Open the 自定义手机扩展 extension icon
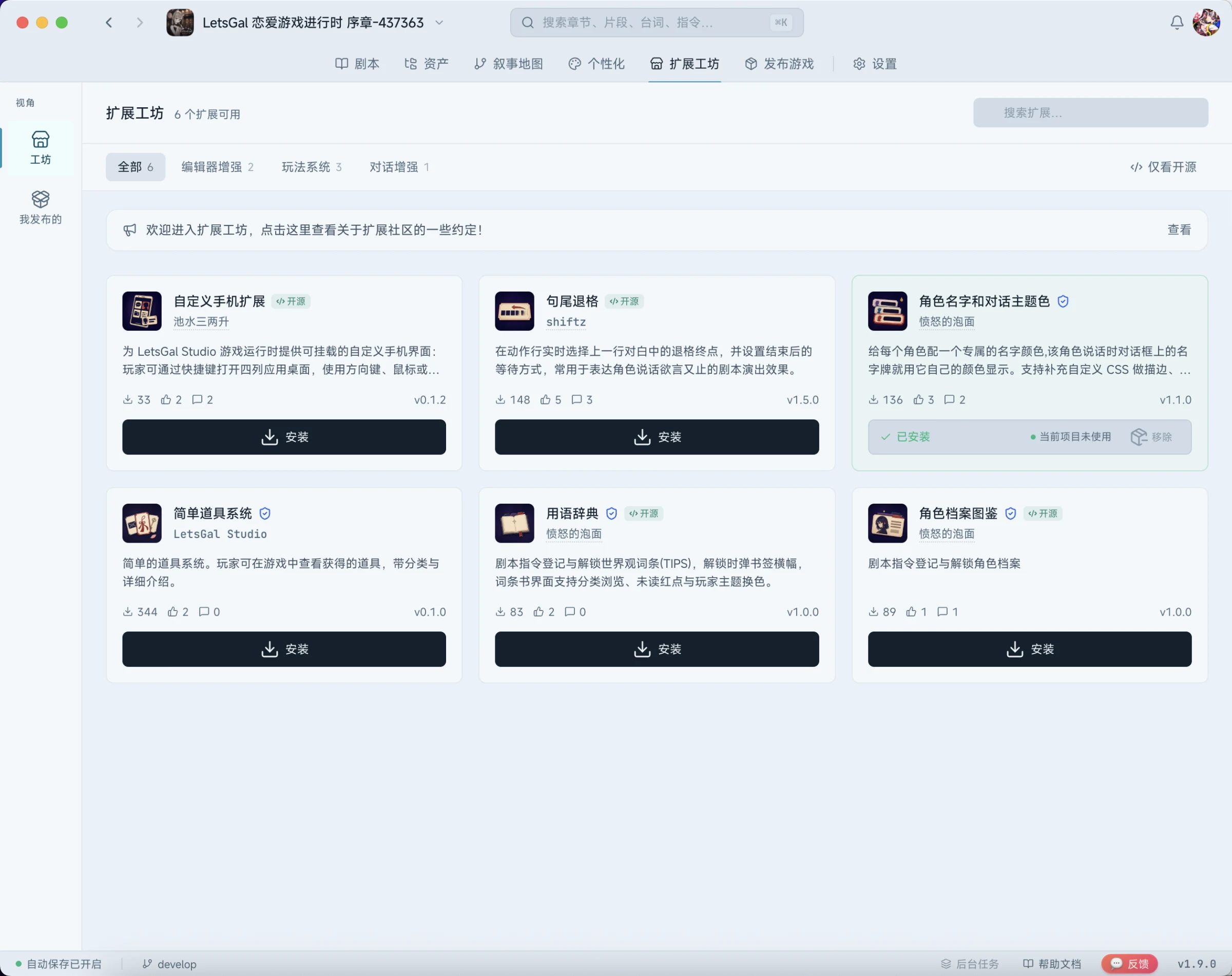The height and width of the screenshot is (976, 1232). point(142,312)
